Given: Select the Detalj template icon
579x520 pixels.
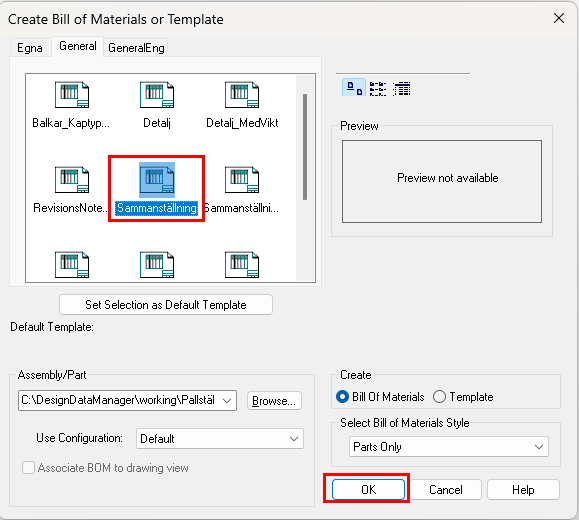Looking at the screenshot, I should [x=157, y=95].
